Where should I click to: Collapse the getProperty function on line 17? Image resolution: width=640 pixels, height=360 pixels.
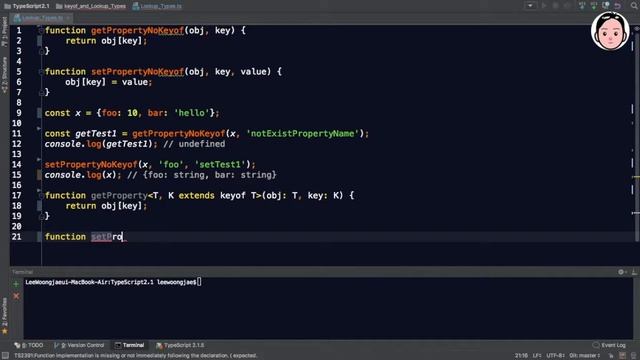[x=41, y=196]
